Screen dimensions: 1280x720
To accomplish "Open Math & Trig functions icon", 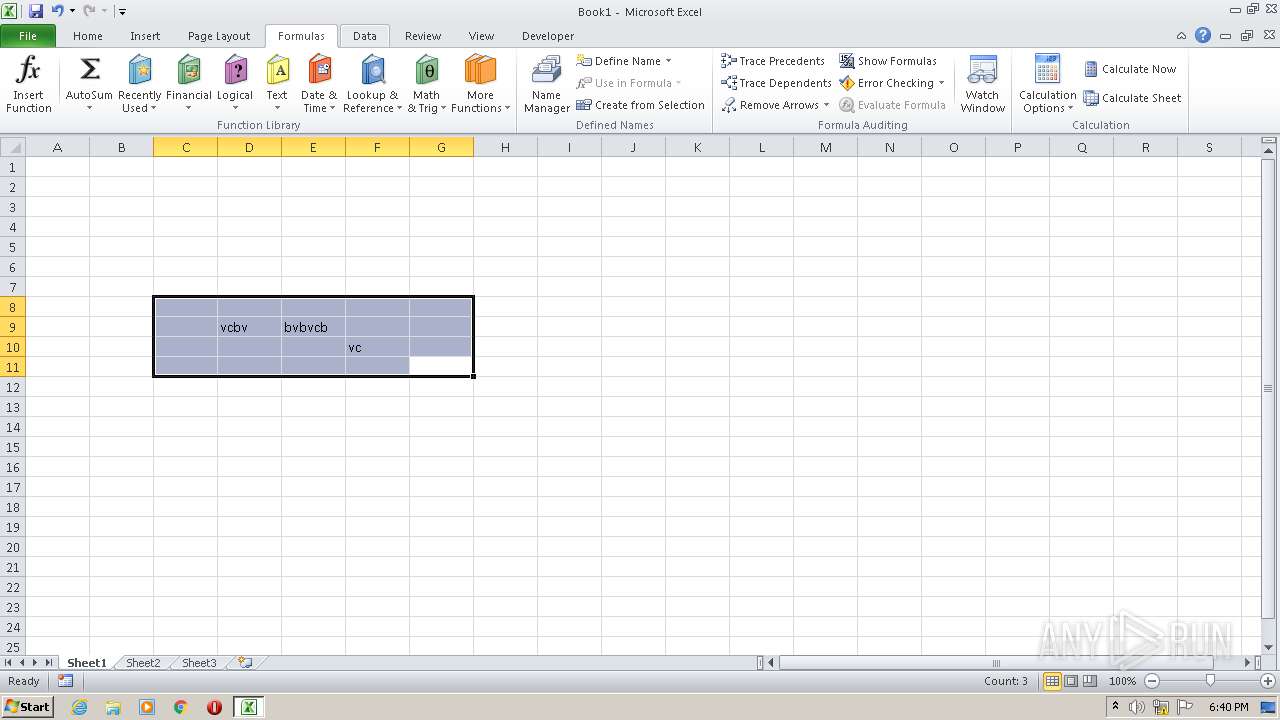I will pyautogui.click(x=427, y=70).
